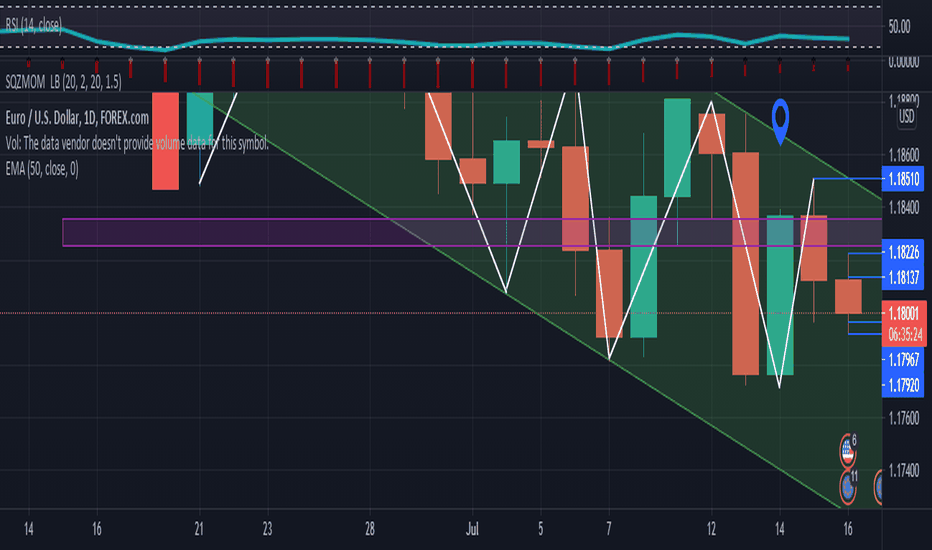The image size is (932, 550).
Task: Click the 5 date label on time axis
Action: (541, 529)
